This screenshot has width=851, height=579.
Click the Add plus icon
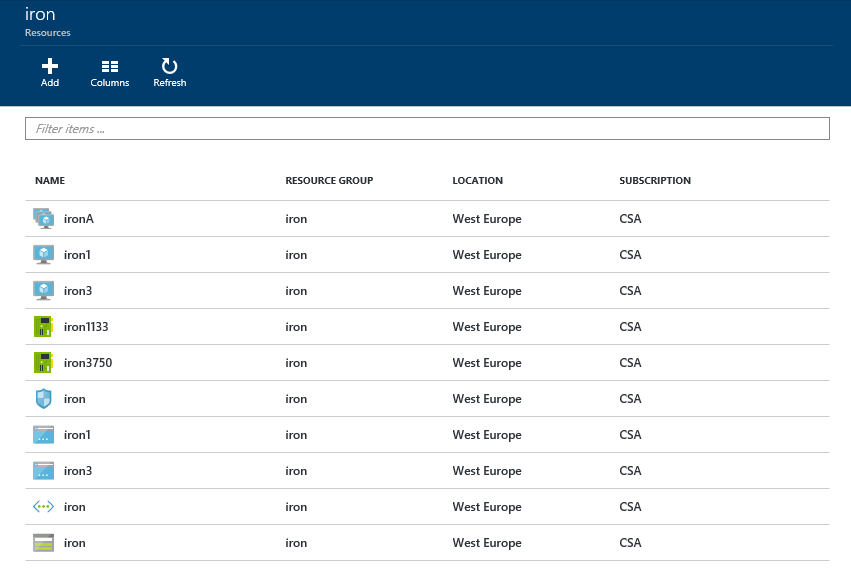tap(50, 66)
